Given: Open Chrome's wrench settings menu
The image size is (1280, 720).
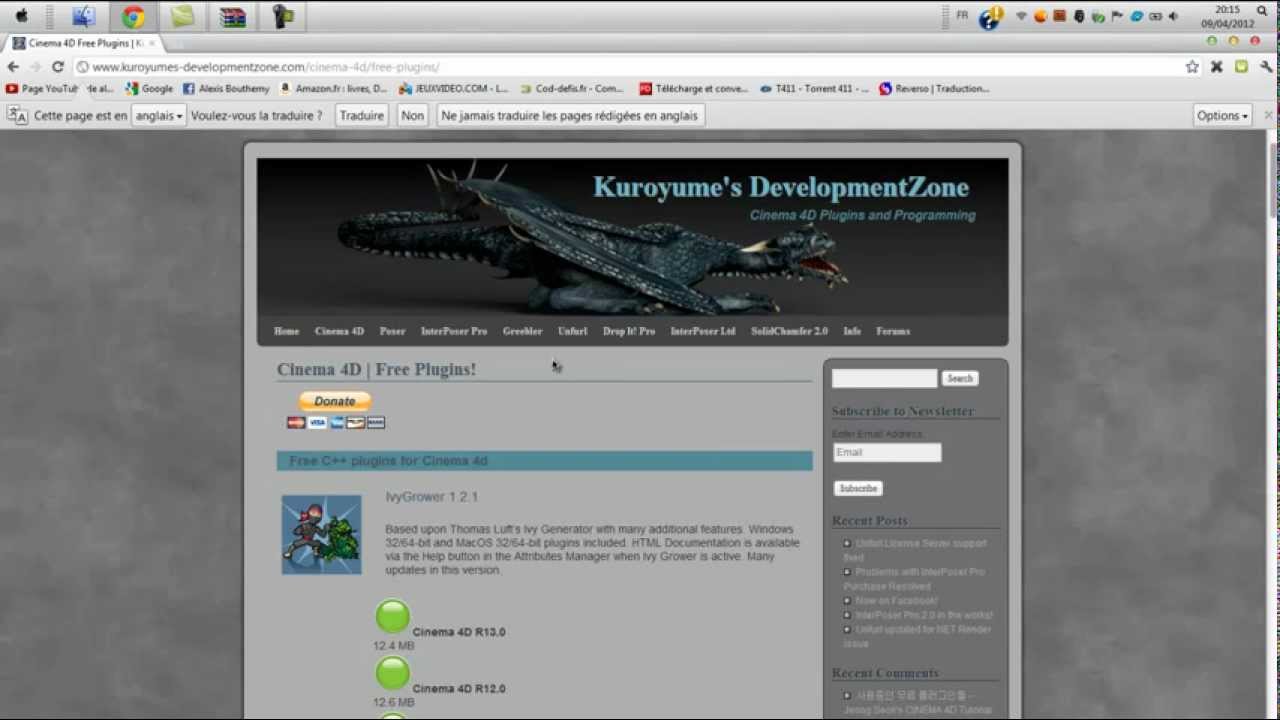Looking at the screenshot, I should coord(1266,67).
